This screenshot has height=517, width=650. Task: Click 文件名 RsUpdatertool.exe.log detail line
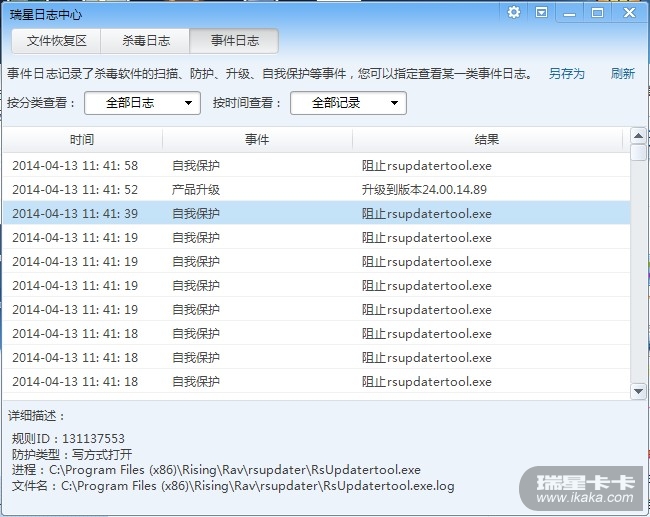[233, 486]
